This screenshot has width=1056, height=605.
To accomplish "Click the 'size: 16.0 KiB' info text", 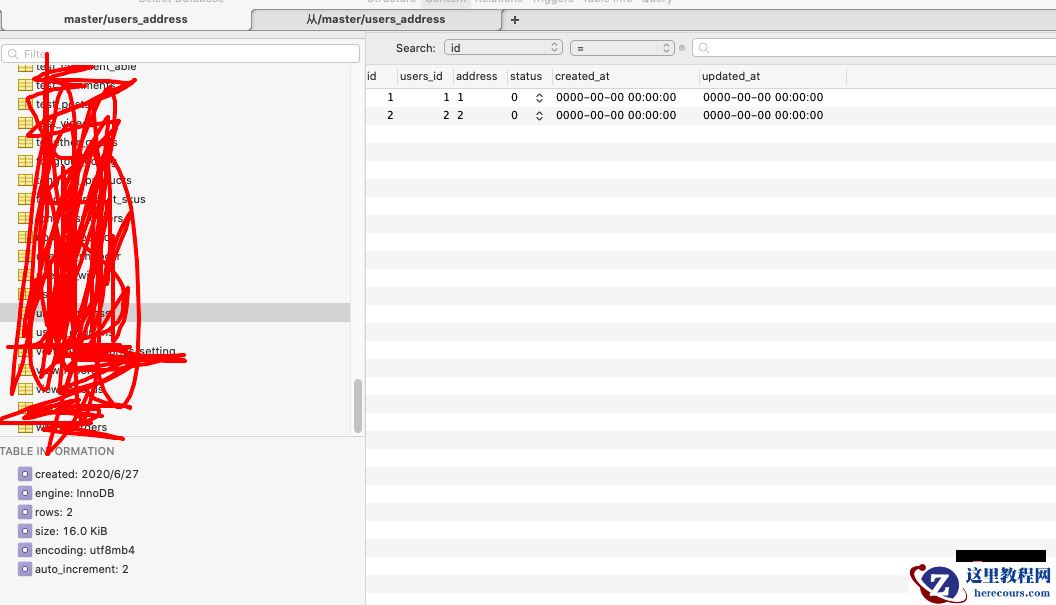I will [71, 531].
